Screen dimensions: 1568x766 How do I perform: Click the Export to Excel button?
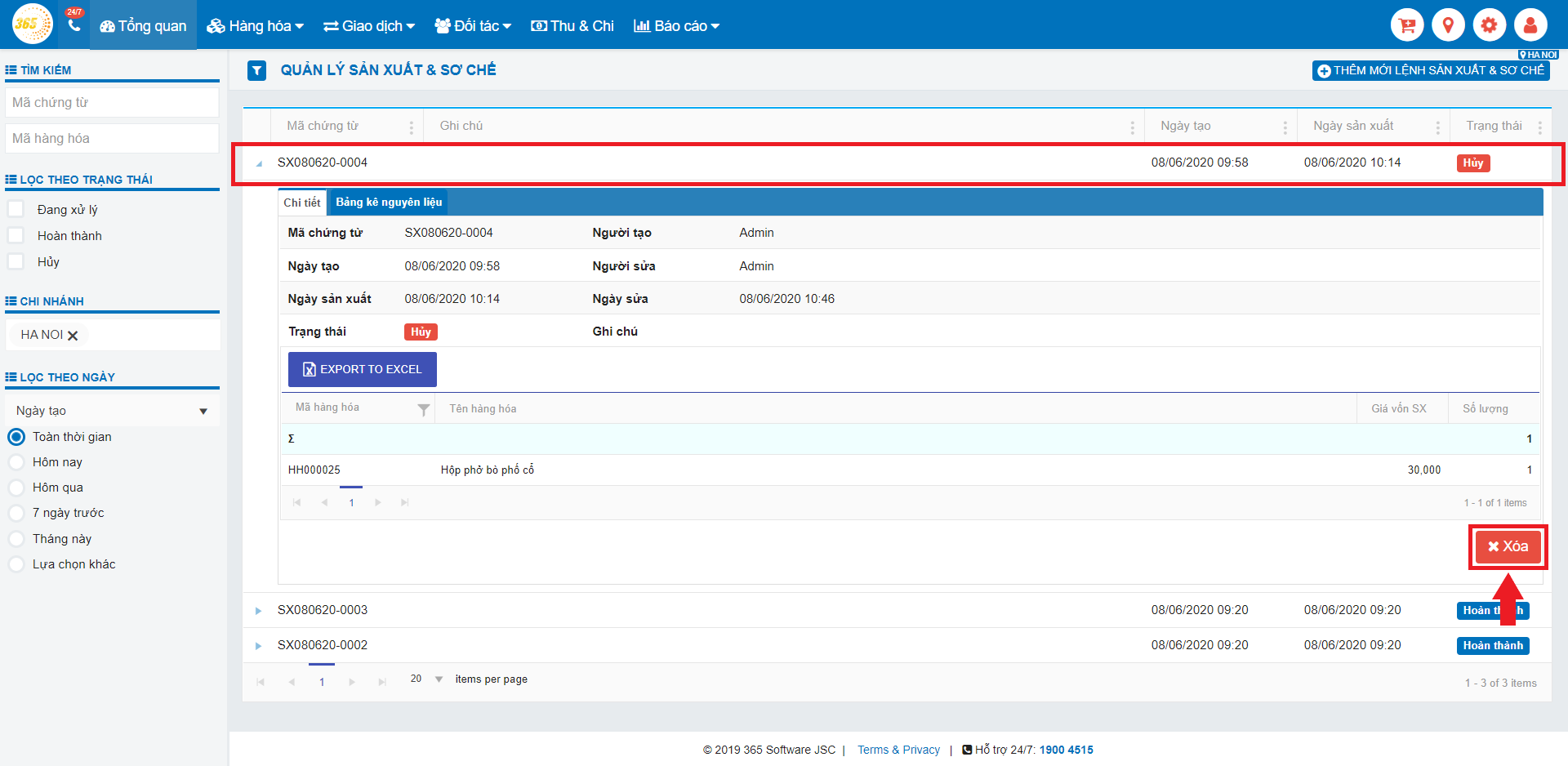[x=362, y=369]
